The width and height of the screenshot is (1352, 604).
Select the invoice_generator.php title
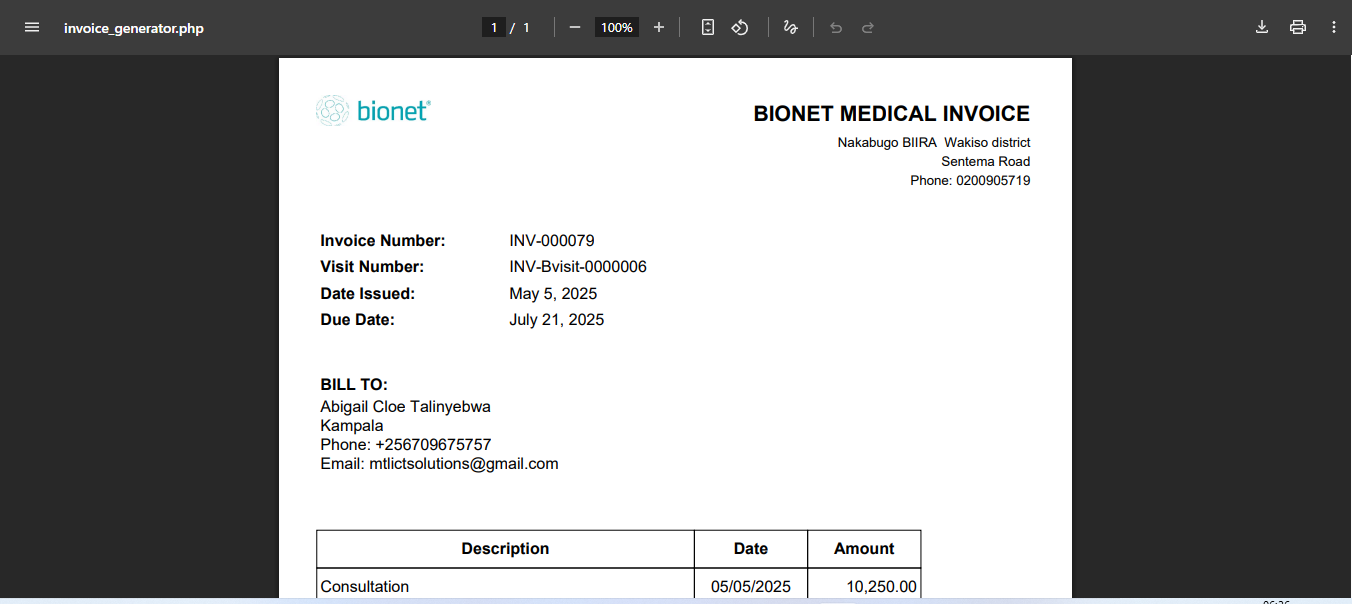(134, 28)
